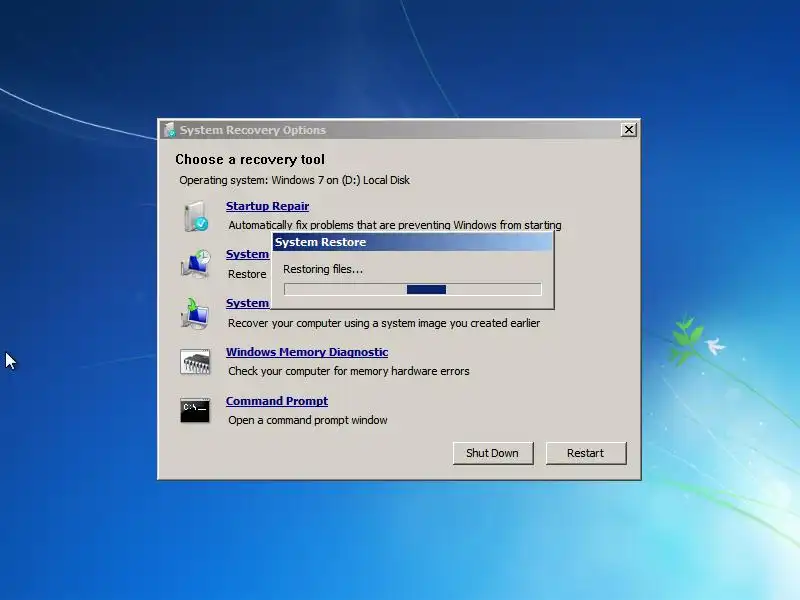Click the Restart button

586,453
